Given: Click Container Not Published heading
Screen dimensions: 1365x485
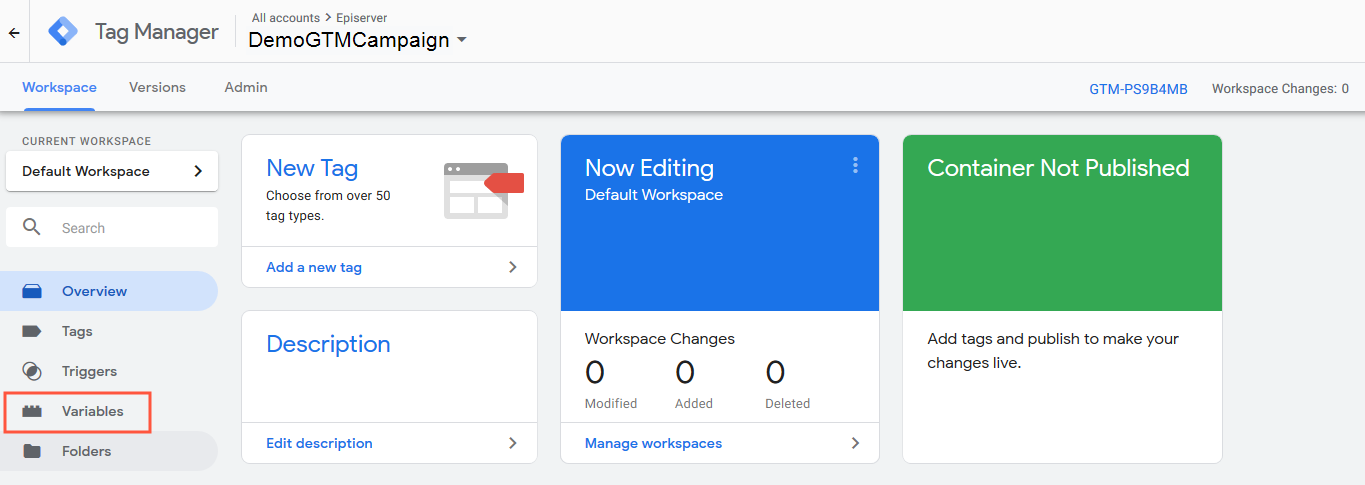Looking at the screenshot, I should pyautogui.click(x=1058, y=168).
